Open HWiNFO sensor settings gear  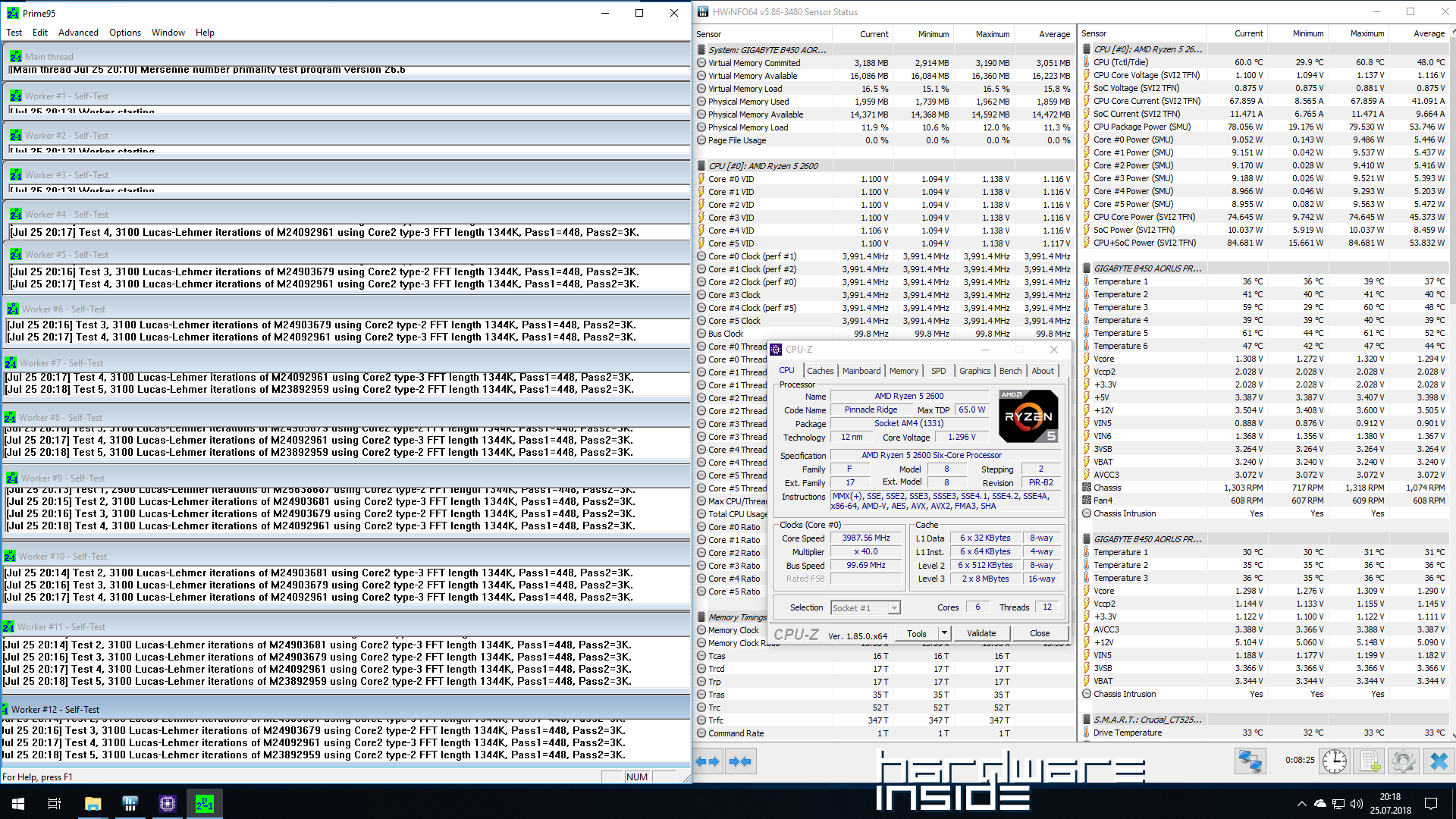pyautogui.click(x=1404, y=761)
